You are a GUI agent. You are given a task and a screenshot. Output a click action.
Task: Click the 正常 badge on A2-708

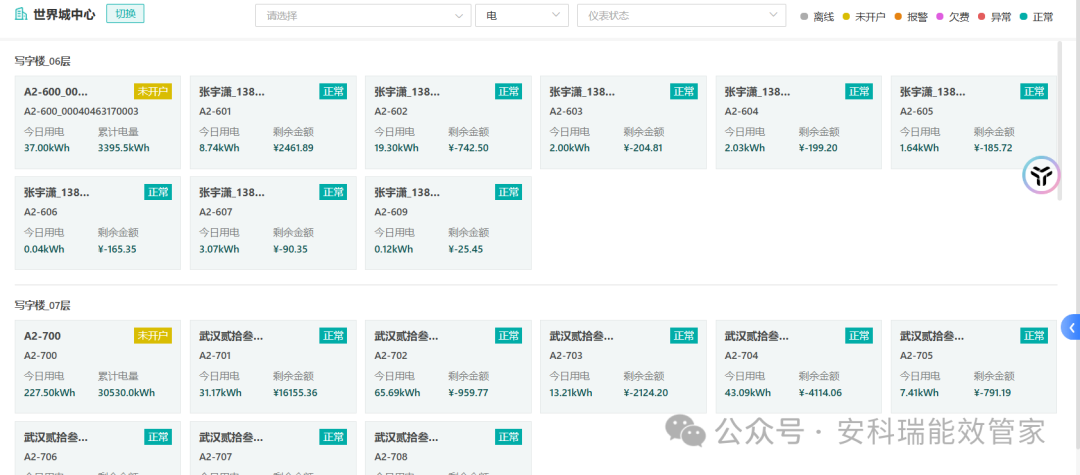(x=508, y=436)
